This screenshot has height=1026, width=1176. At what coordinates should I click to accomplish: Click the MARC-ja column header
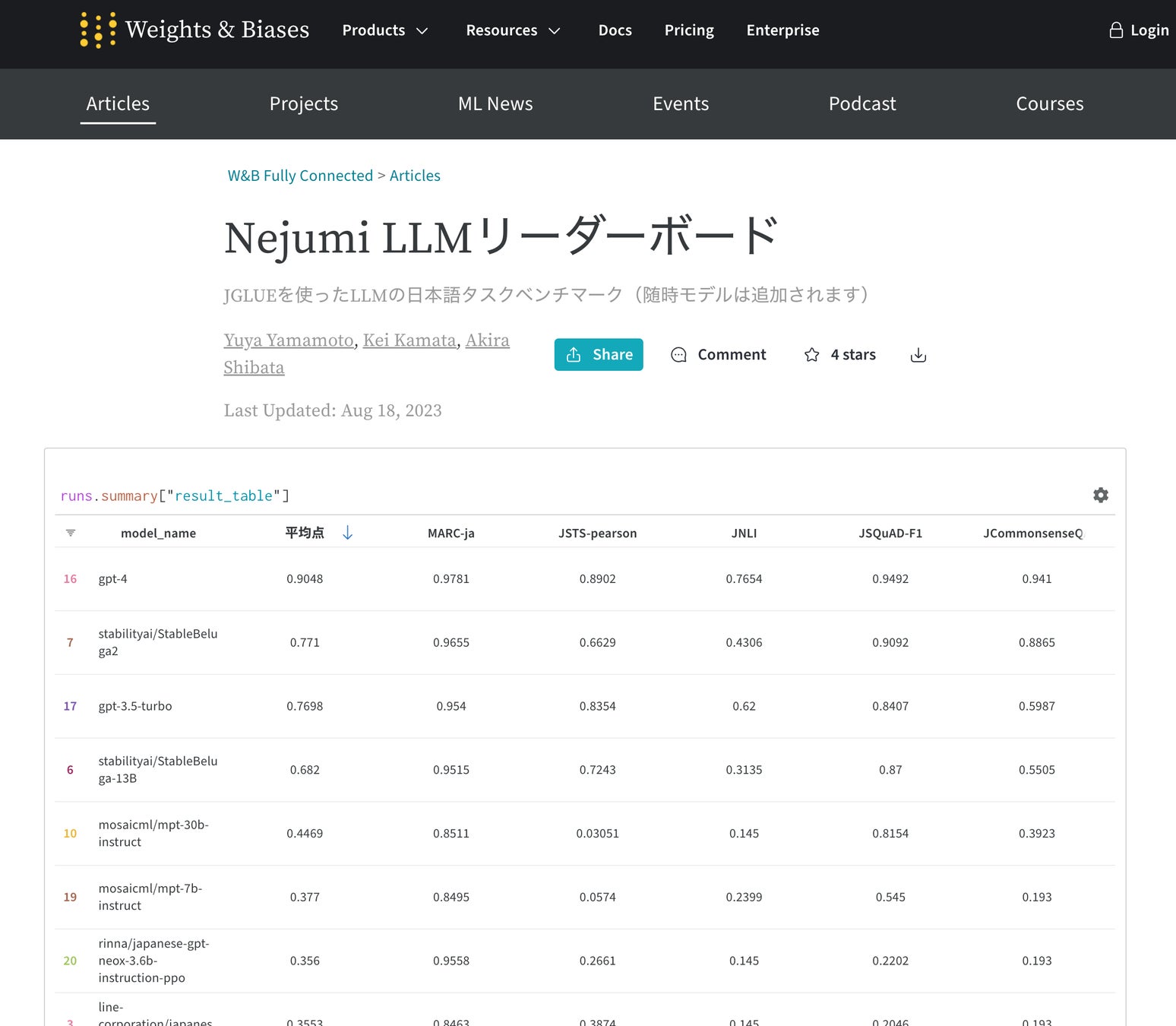tap(451, 534)
